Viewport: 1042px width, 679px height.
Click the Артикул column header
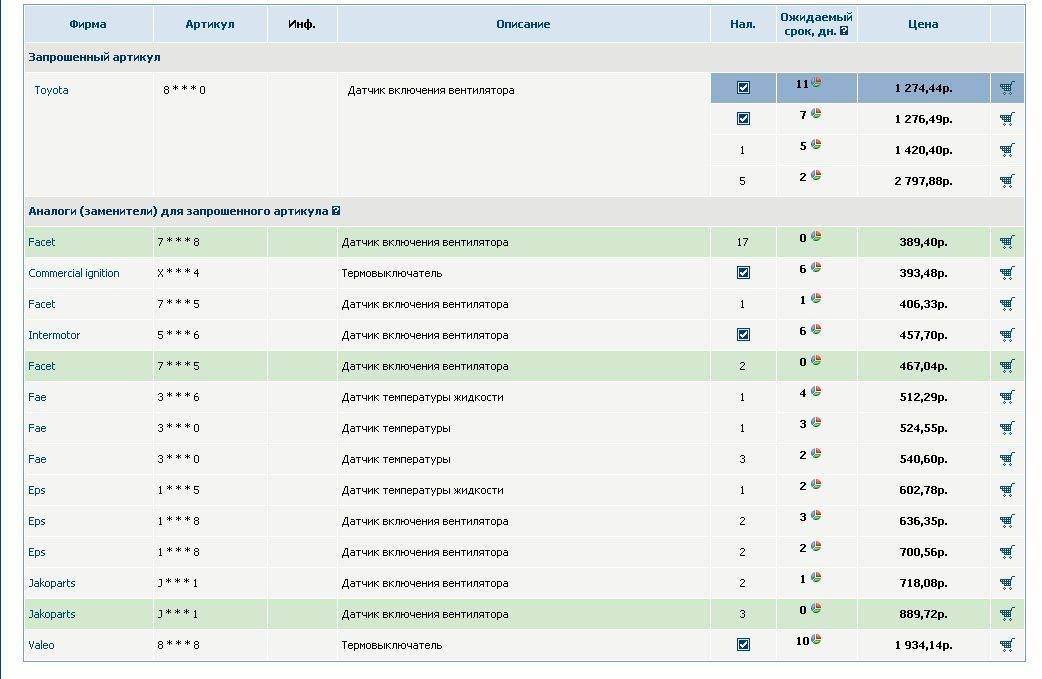(210, 24)
